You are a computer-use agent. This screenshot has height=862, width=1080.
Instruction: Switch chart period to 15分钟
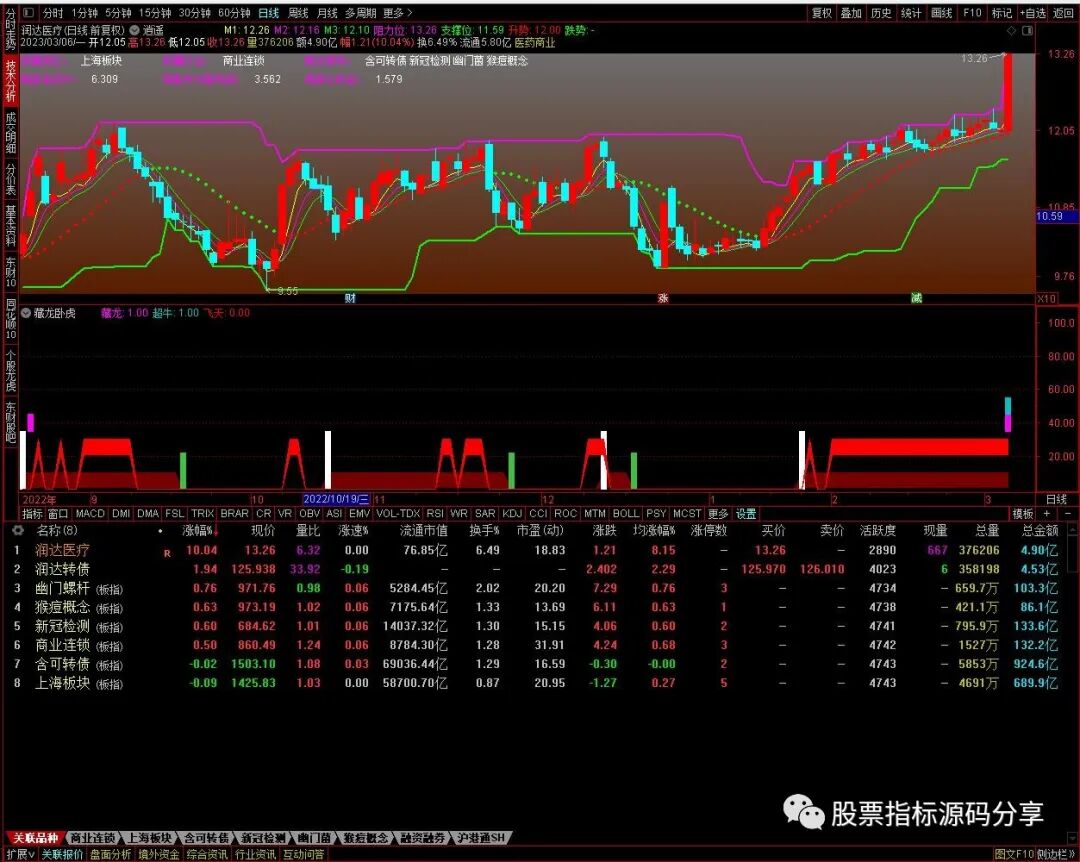pos(155,13)
